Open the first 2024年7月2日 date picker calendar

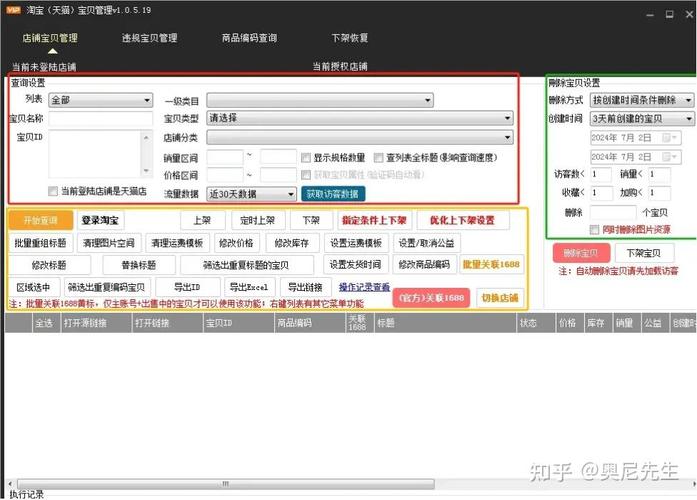pyautogui.click(x=670, y=138)
